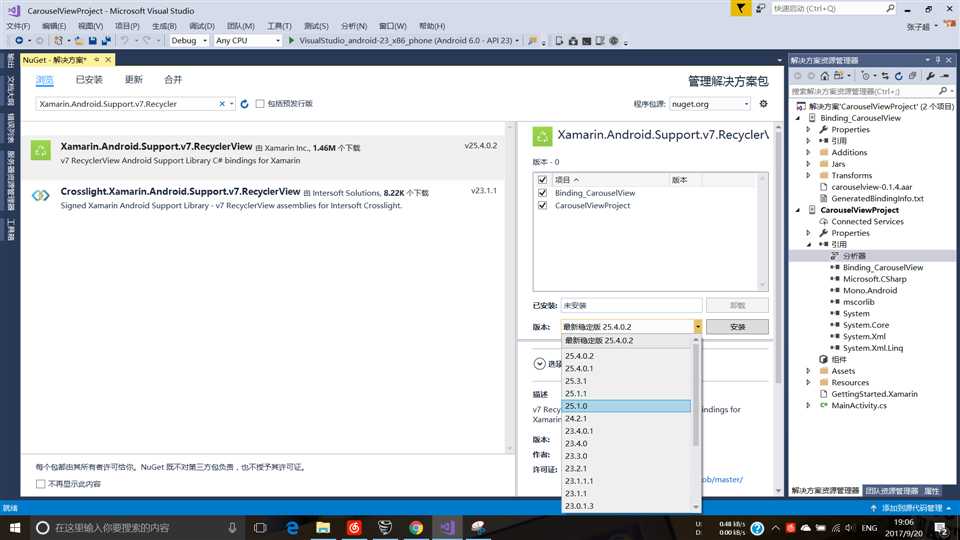Start debugging with the green play icon

tap(291, 40)
